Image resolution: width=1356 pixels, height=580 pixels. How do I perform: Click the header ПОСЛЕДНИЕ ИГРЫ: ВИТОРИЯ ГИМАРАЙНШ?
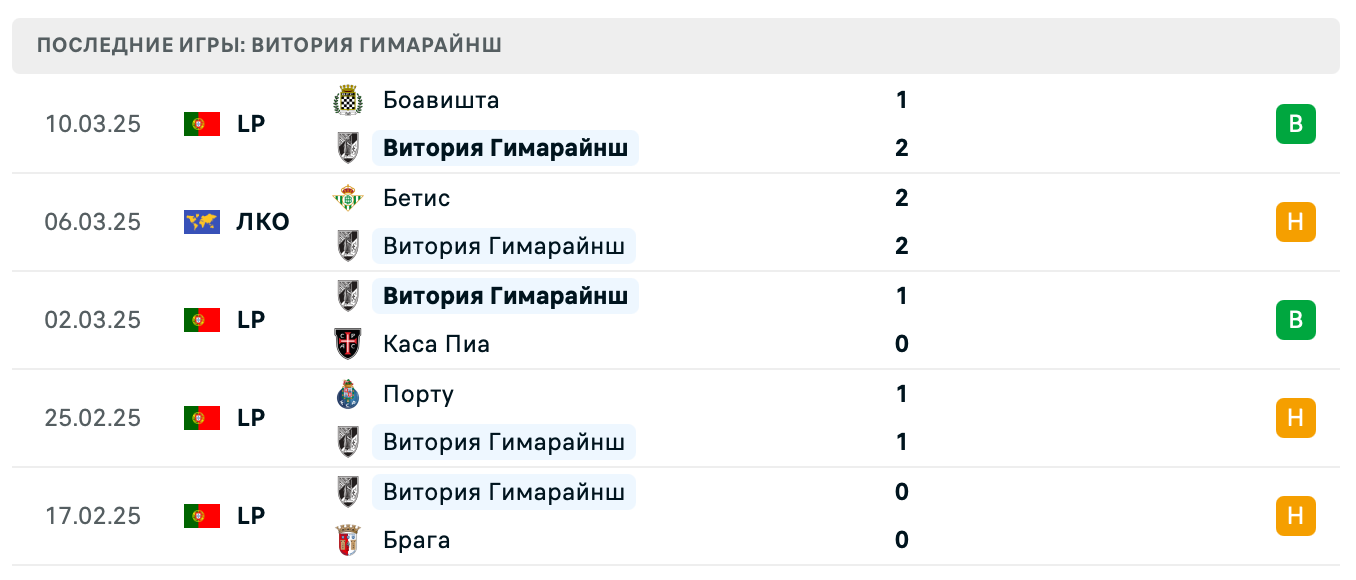(x=269, y=44)
